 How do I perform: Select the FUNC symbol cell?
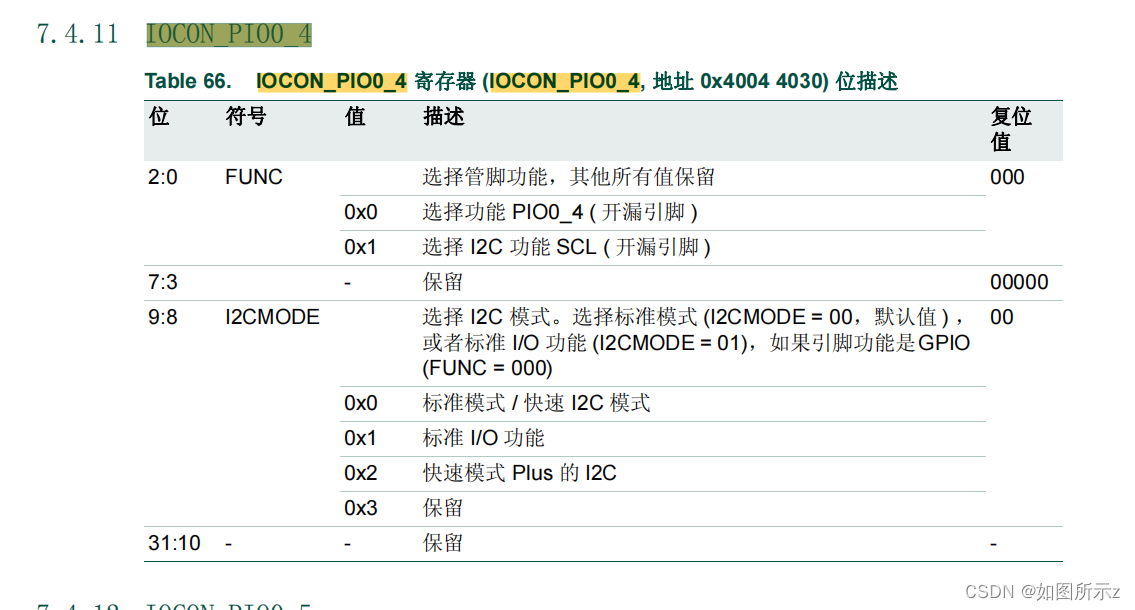(x=253, y=177)
